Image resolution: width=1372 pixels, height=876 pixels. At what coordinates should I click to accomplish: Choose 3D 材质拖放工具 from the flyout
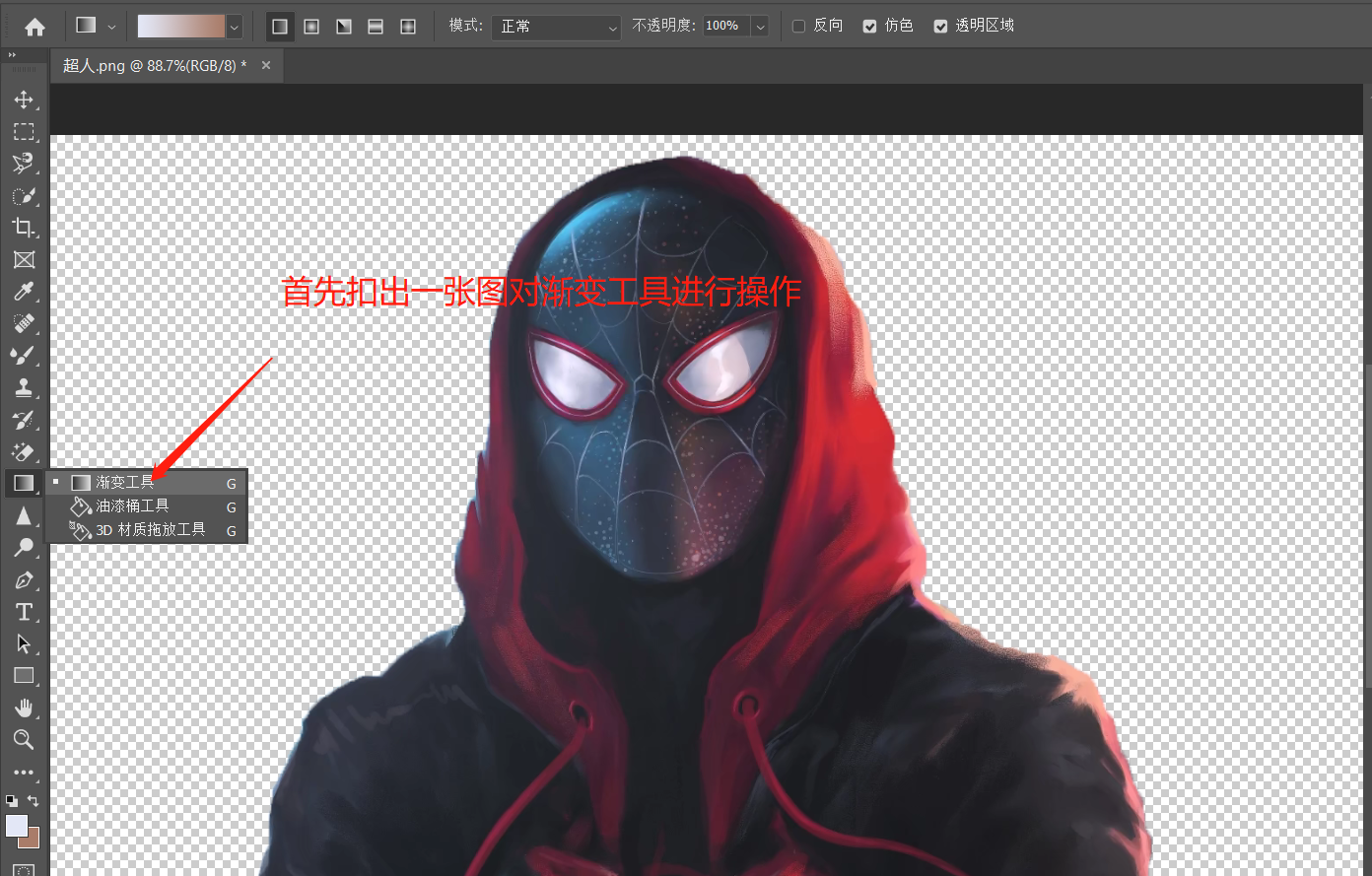pyautogui.click(x=146, y=530)
